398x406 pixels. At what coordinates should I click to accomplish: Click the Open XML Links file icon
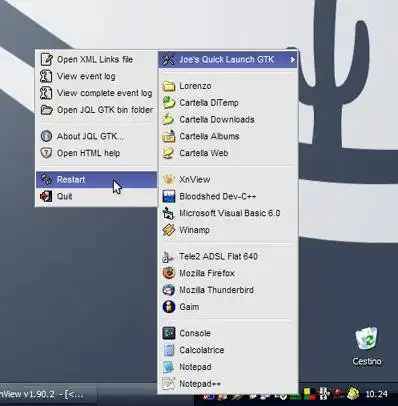pyautogui.click(x=46, y=60)
